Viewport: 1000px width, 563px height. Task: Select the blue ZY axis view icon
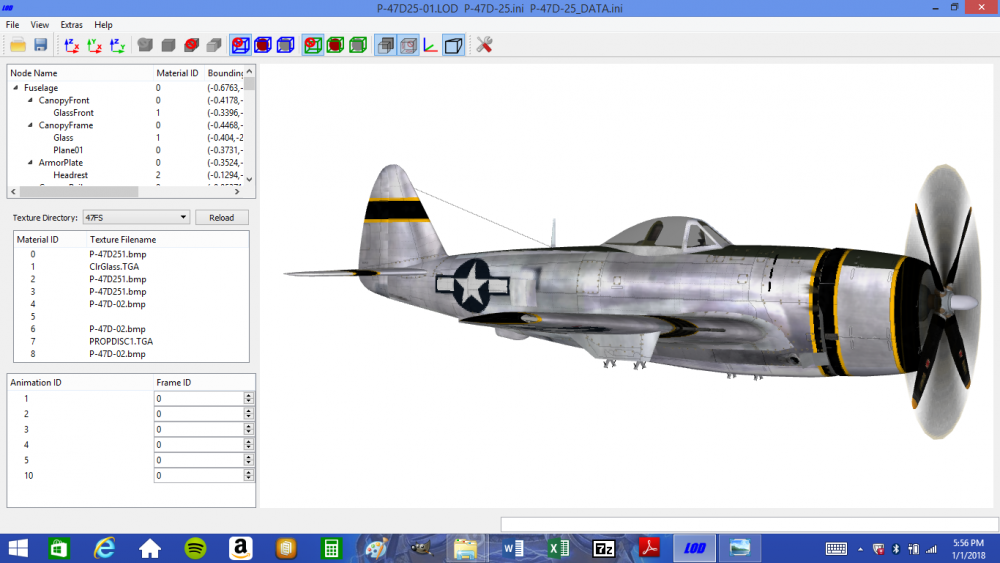117,45
